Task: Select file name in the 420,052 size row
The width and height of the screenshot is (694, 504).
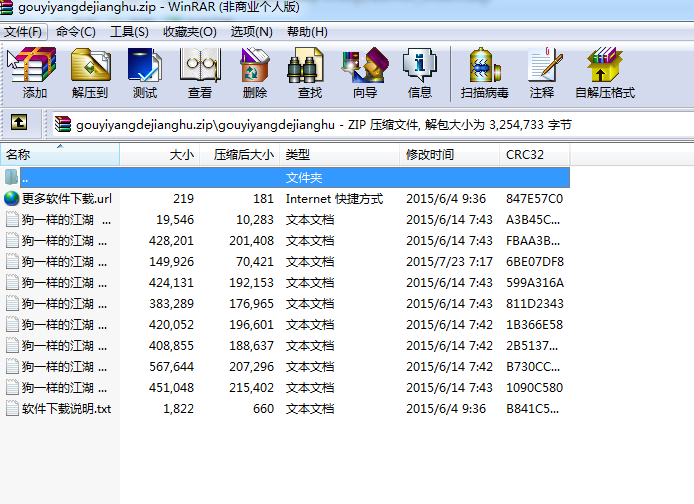Action: click(x=64, y=325)
